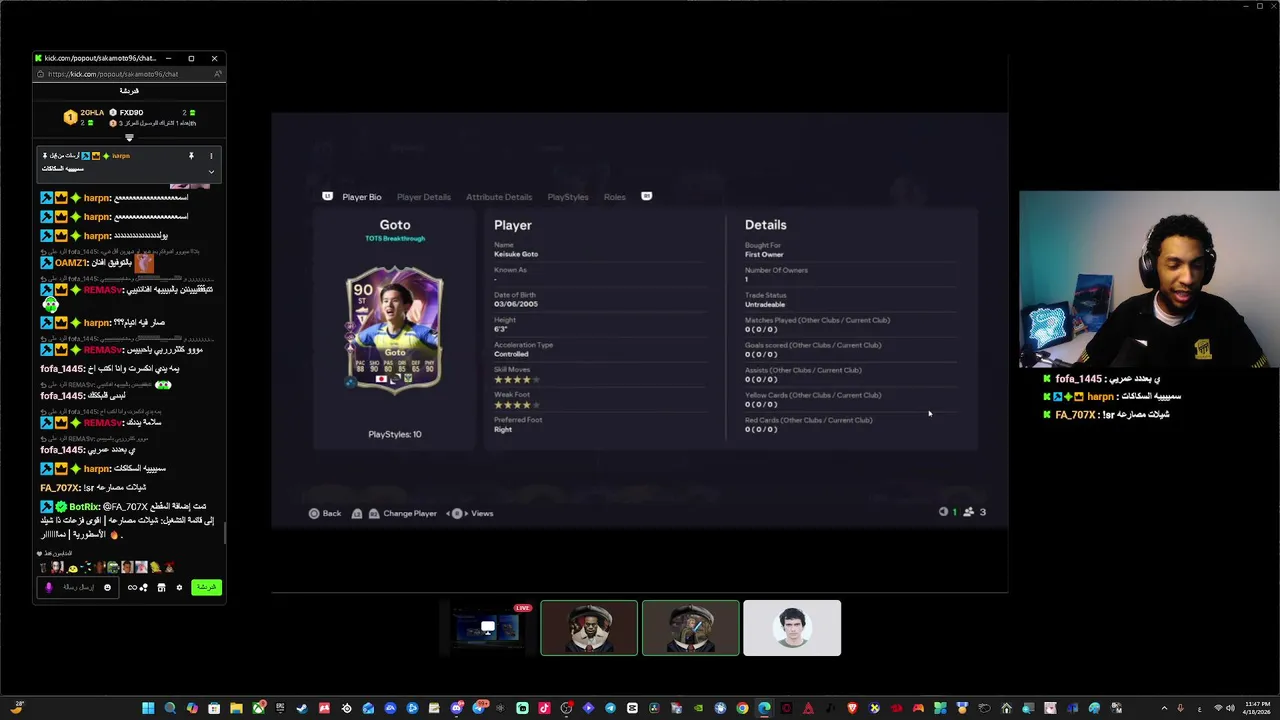Select the LIVE screen share thumbnail

tap(487, 628)
